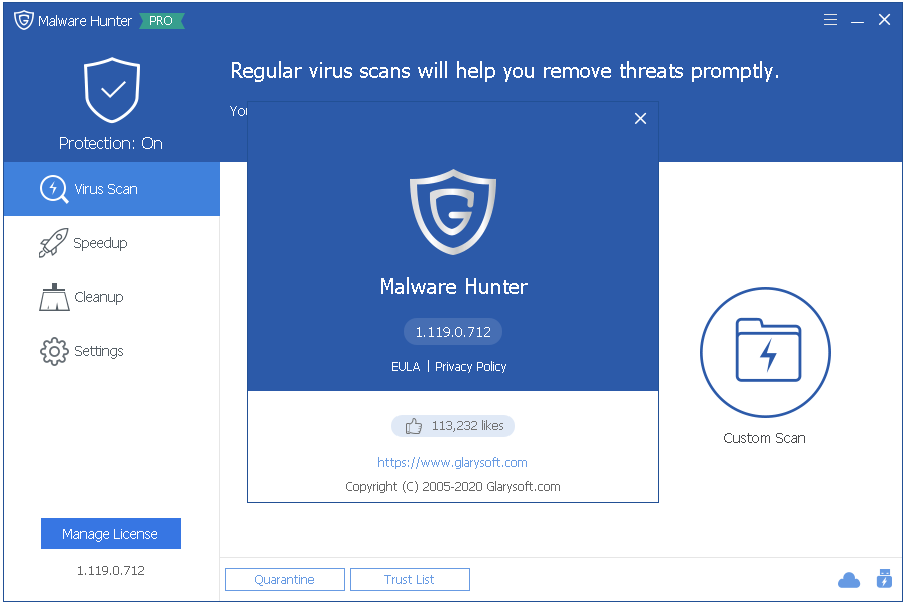Click the version text below Manage License
This screenshot has height=605, width=906.
(x=111, y=570)
